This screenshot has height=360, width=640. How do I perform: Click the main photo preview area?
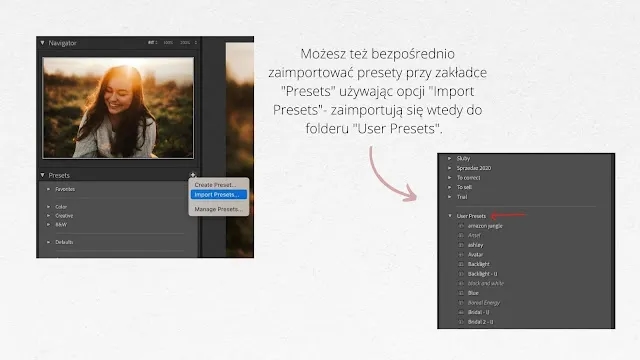point(240,149)
